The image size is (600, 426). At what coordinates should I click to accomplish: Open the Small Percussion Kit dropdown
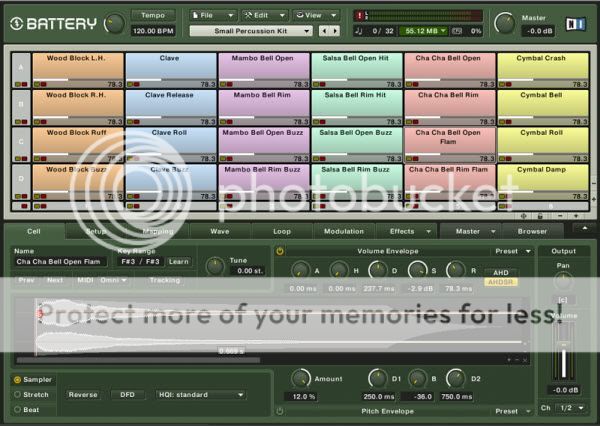[251, 31]
